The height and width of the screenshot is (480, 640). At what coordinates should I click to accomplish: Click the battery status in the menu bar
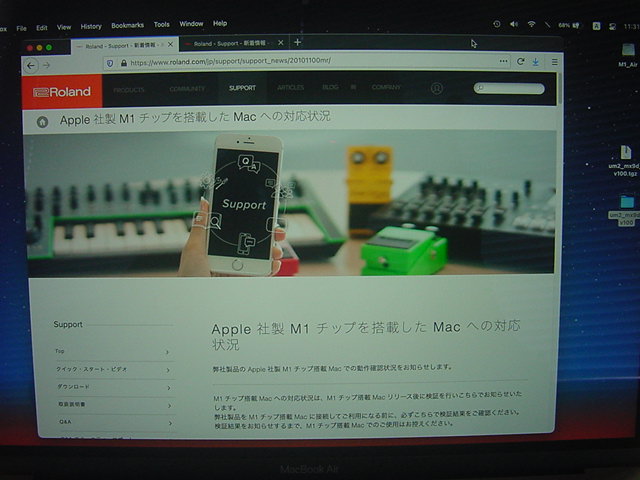coord(569,25)
